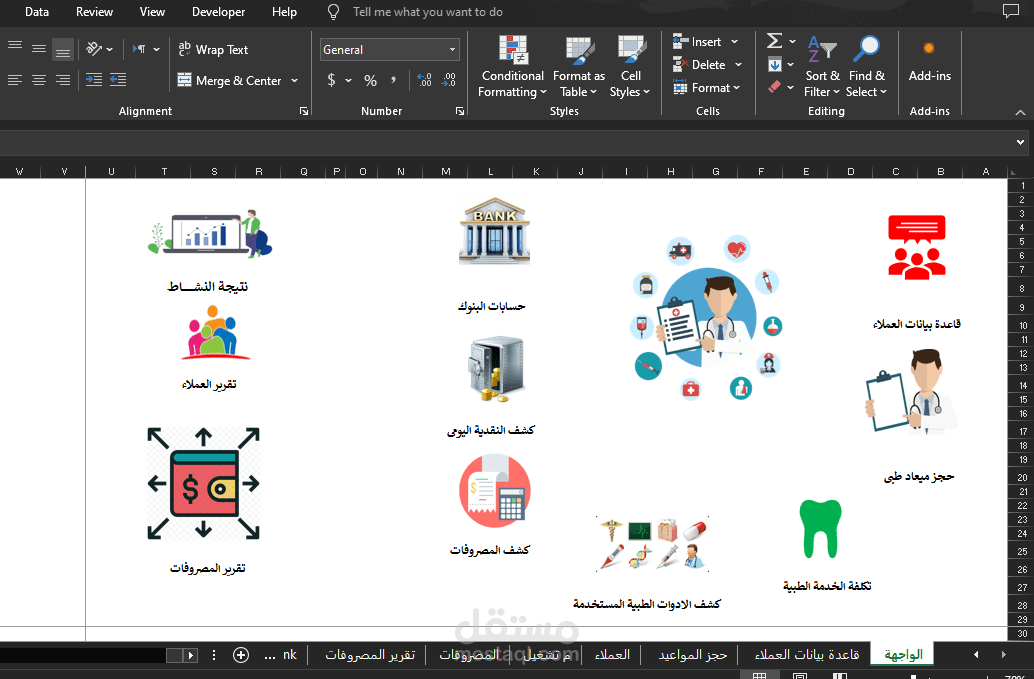
Task: Click the doctor icon for حجز ميعاد طبى
Action: (912, 390)
